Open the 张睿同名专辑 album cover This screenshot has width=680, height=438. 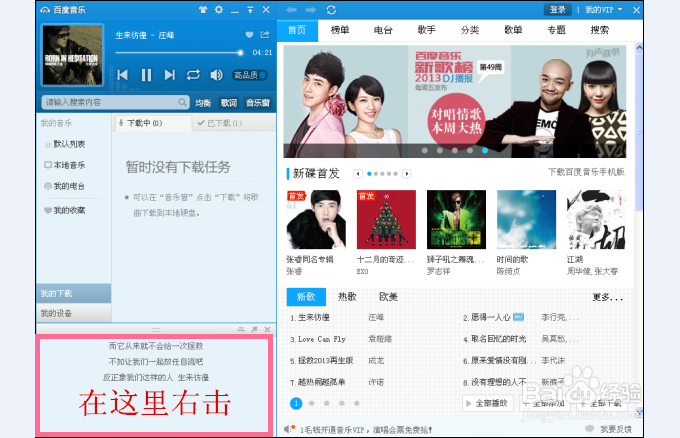(x=316, y=219)
